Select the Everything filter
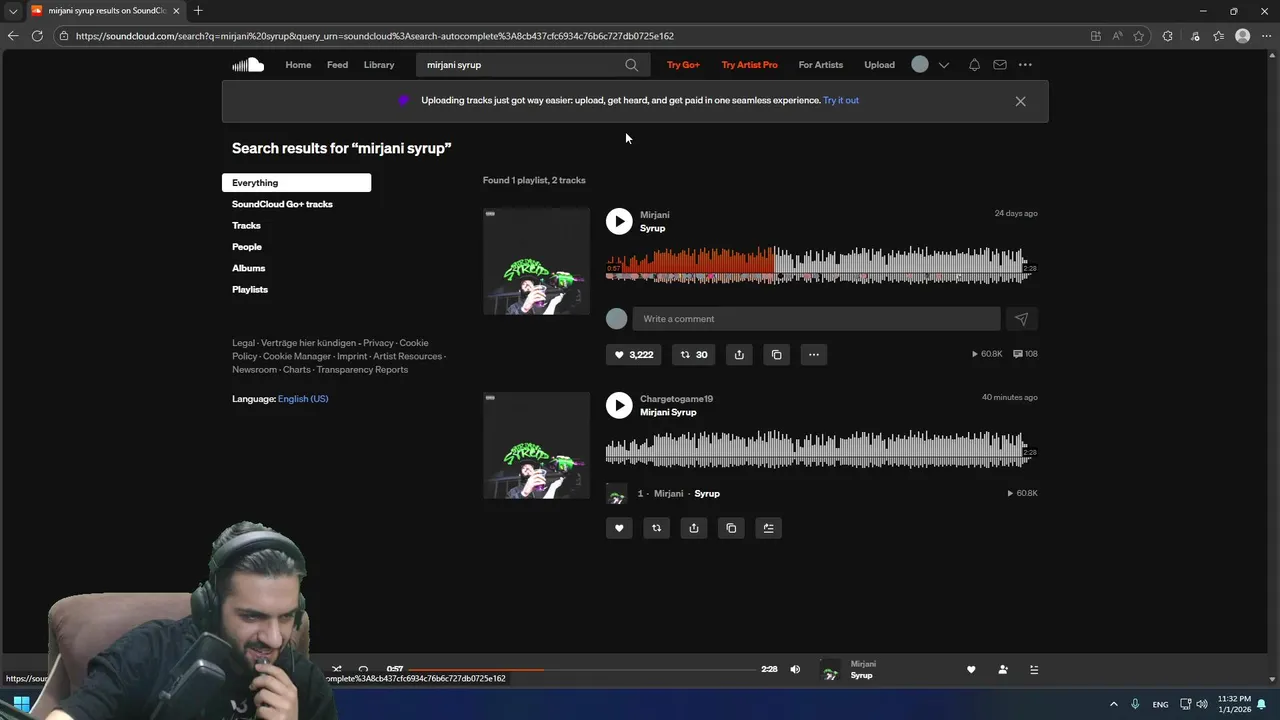 (x=296, y=183)
